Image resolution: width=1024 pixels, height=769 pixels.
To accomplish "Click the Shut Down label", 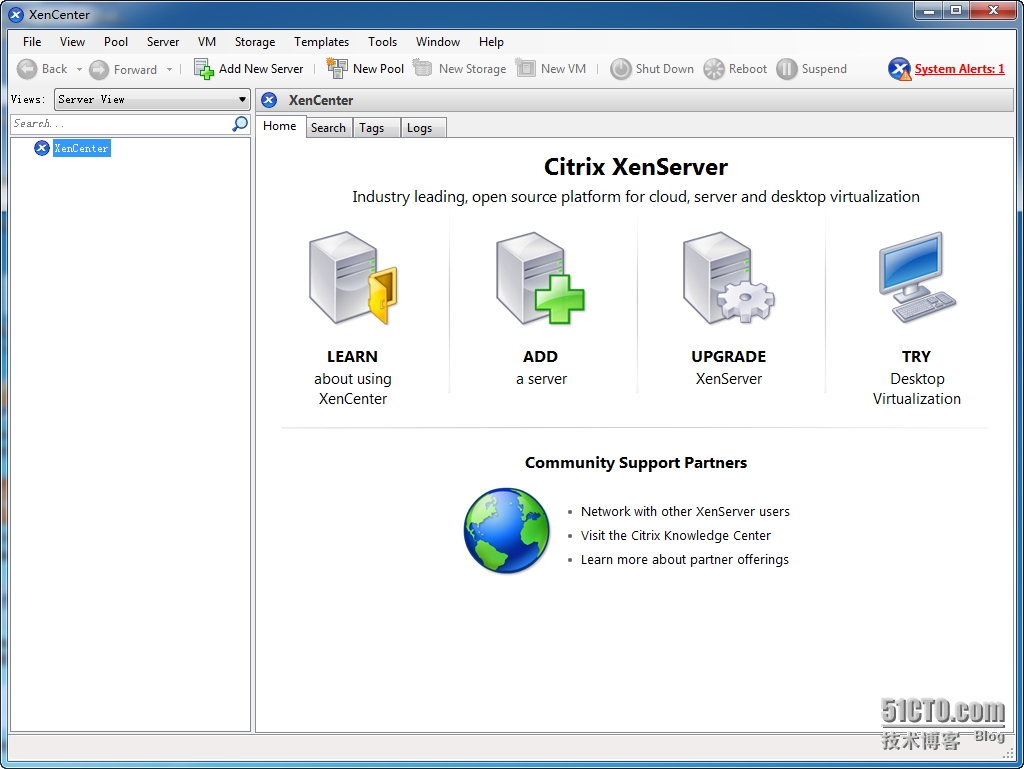I will 664,69.
